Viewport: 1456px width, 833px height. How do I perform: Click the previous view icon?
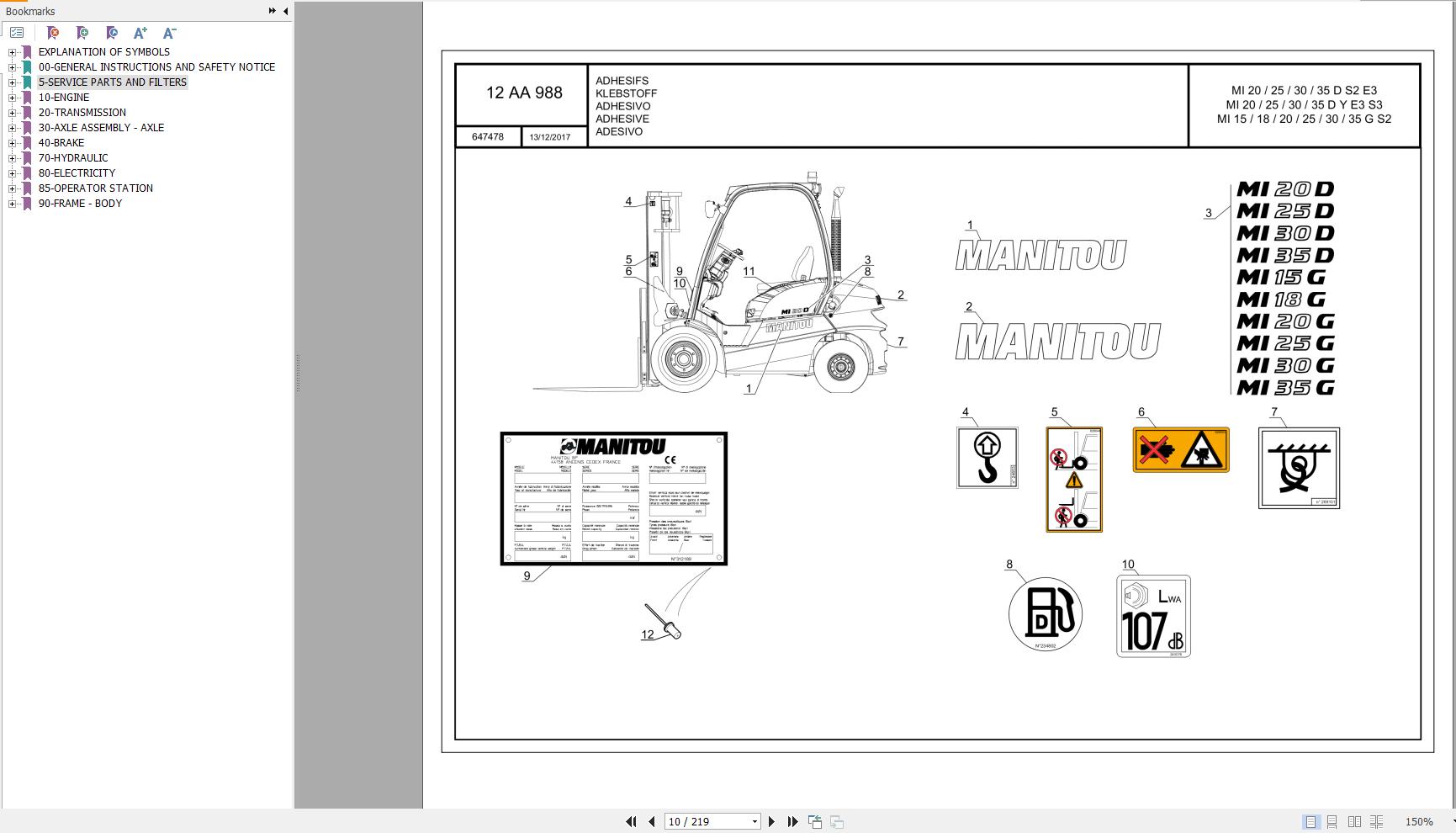click(815, 821)
